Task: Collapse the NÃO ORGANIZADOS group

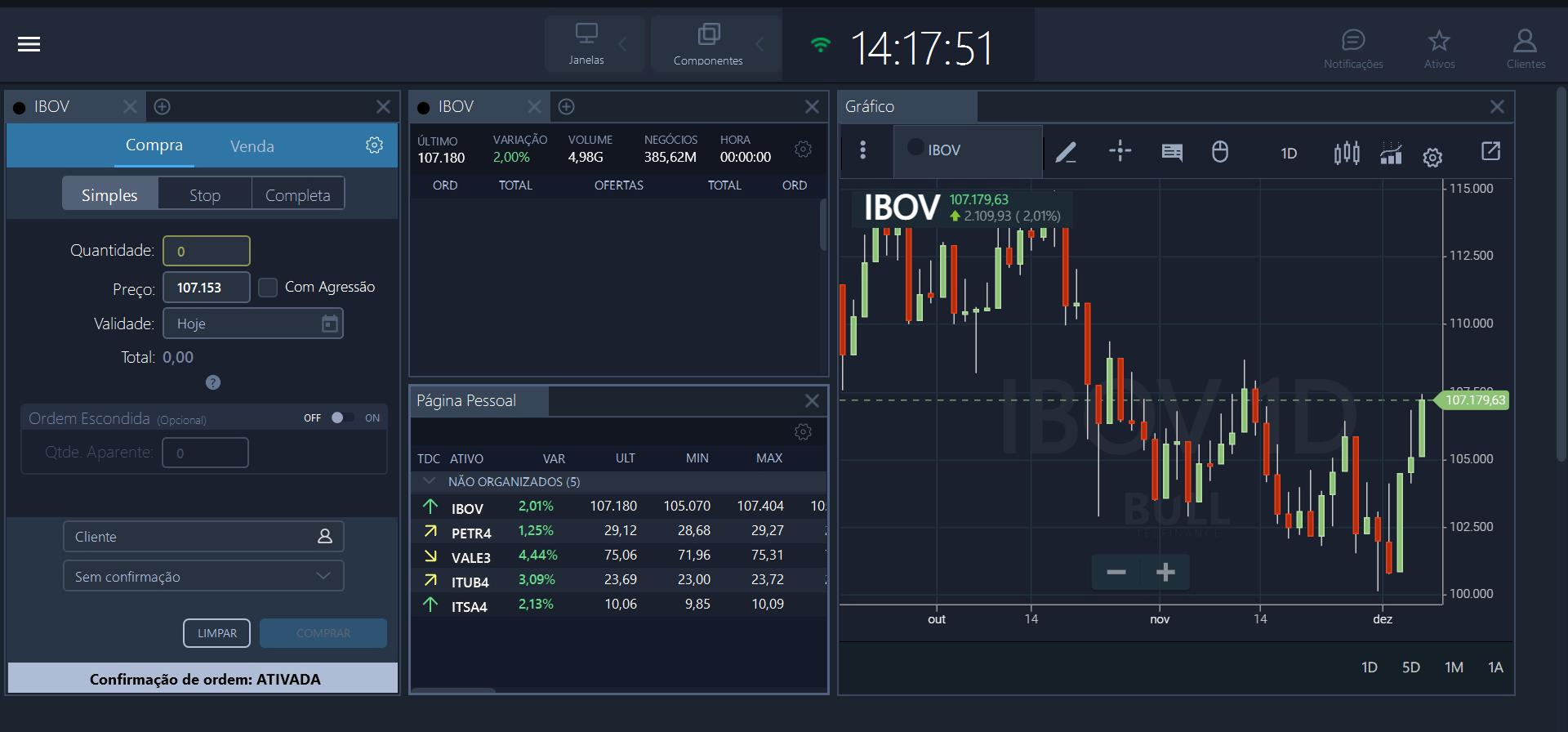Action: coord(429,481)
